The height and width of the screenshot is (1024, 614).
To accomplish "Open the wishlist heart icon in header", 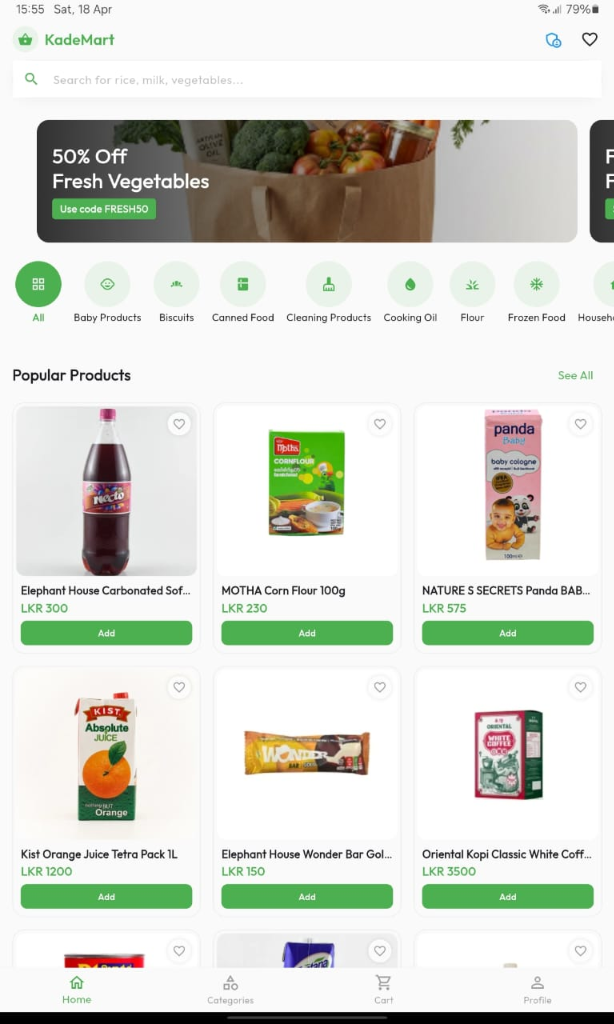I will point(589,40).
